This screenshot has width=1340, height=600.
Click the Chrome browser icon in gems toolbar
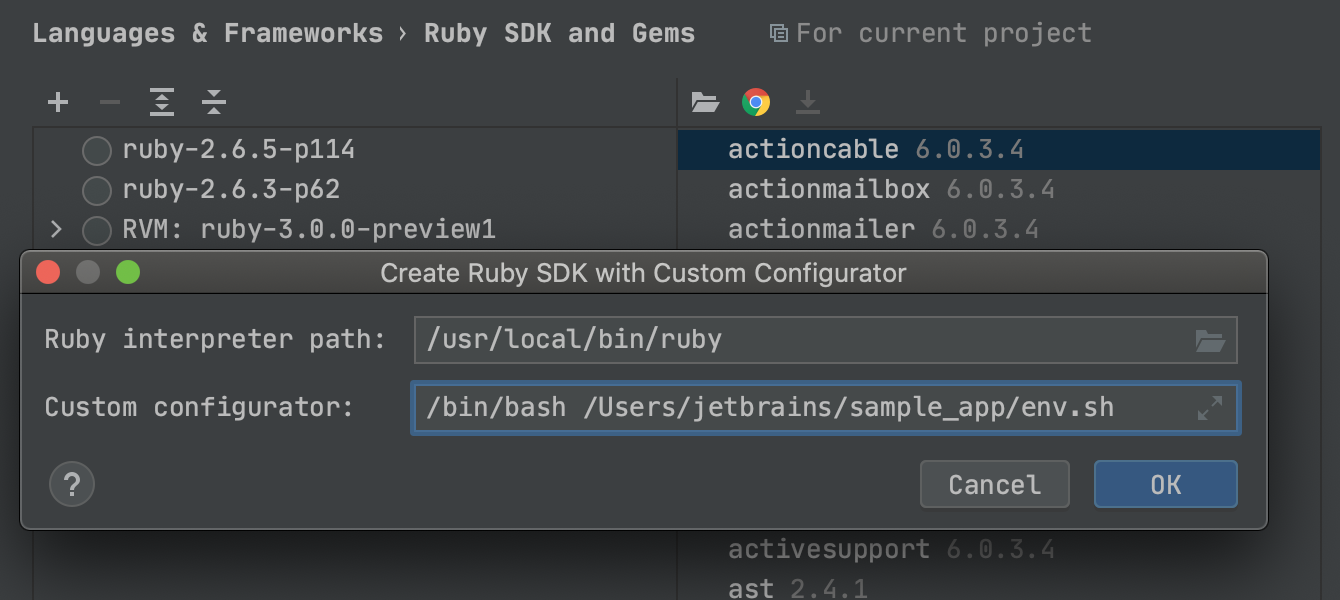point(756,102)
